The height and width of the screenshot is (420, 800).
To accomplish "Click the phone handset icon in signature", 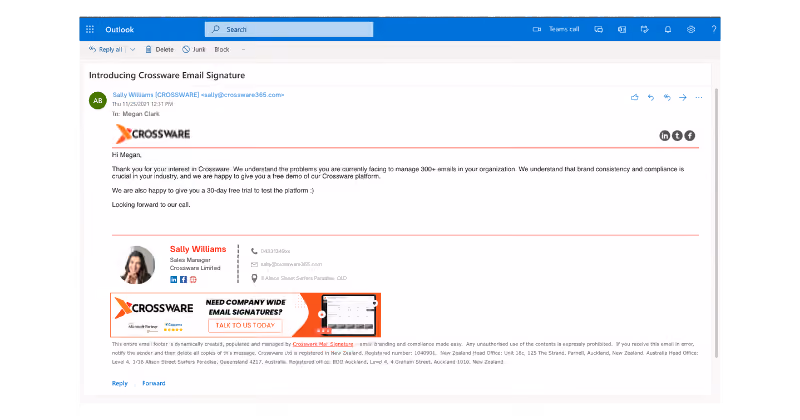I will click(254, 251).
